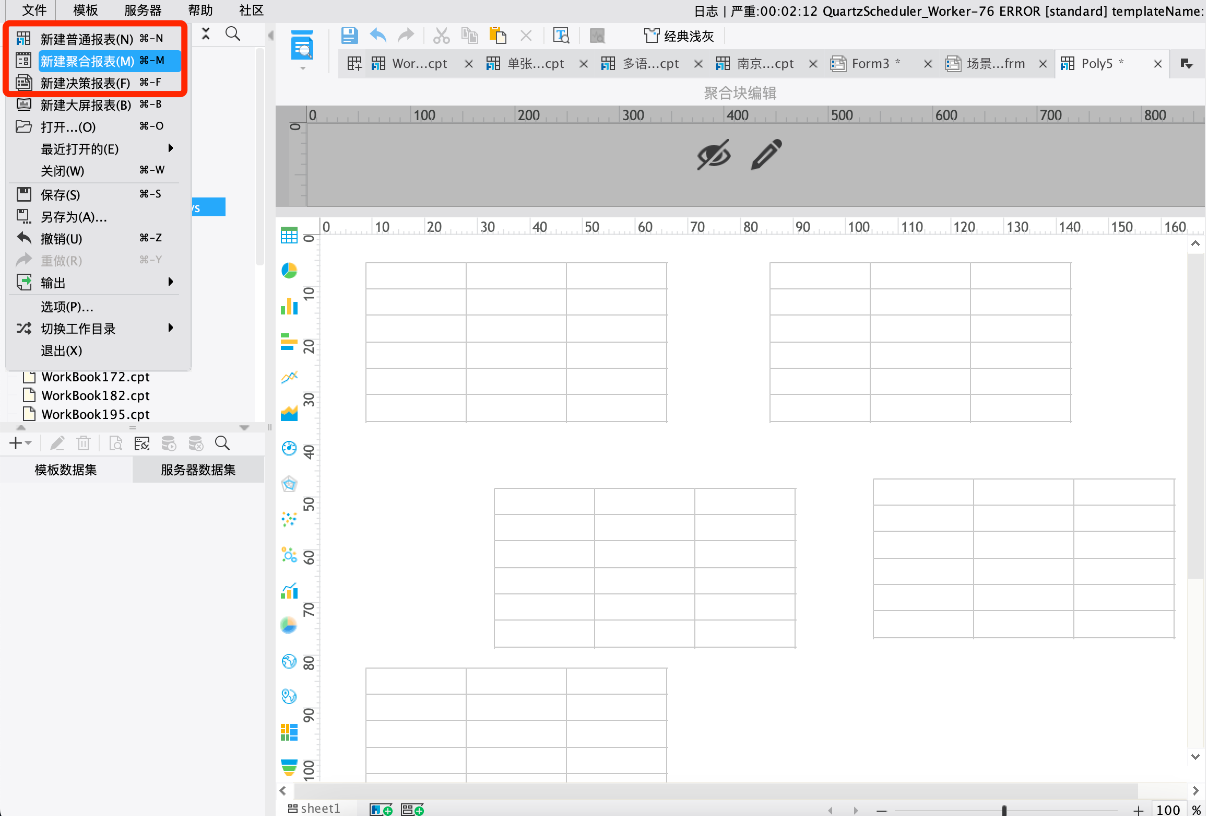Image resolution: width=1206 pixels, height=816 pixels.
Task: Choose 新建聚合报表(M) menu entry
Action: (x=98, y=61)
